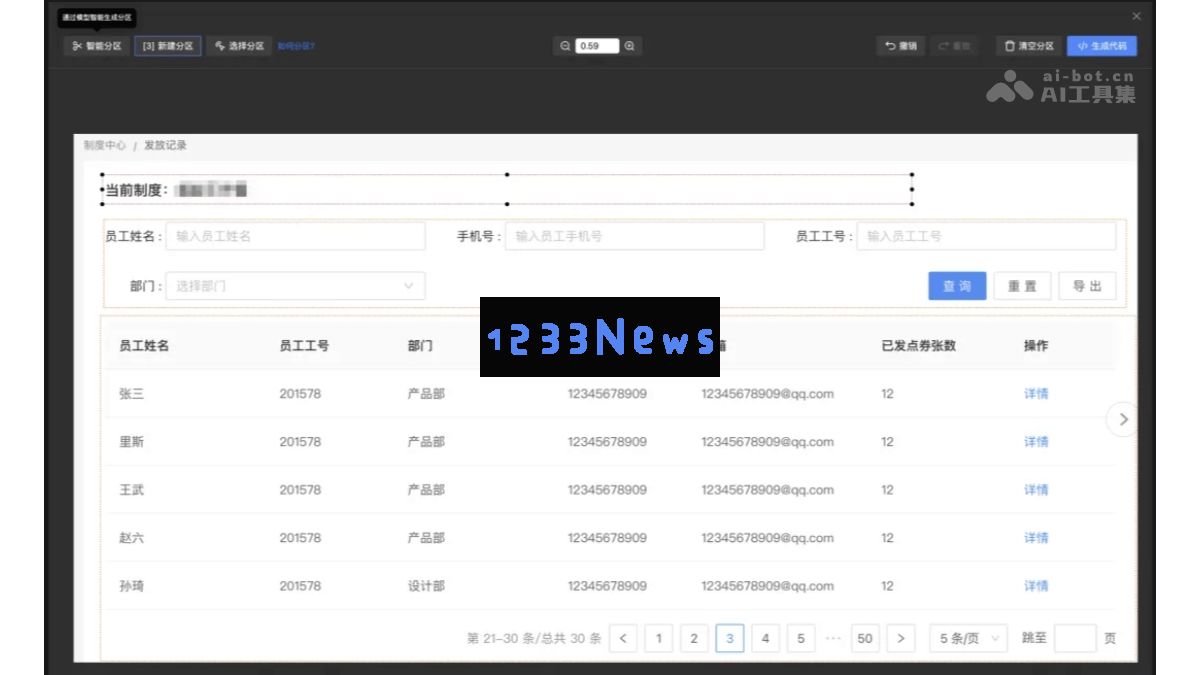Image resolution: width=1200 pixels, height=675 pixels.
Task: Click the 赵六 name cell
Action: click(x=131, y=538)
